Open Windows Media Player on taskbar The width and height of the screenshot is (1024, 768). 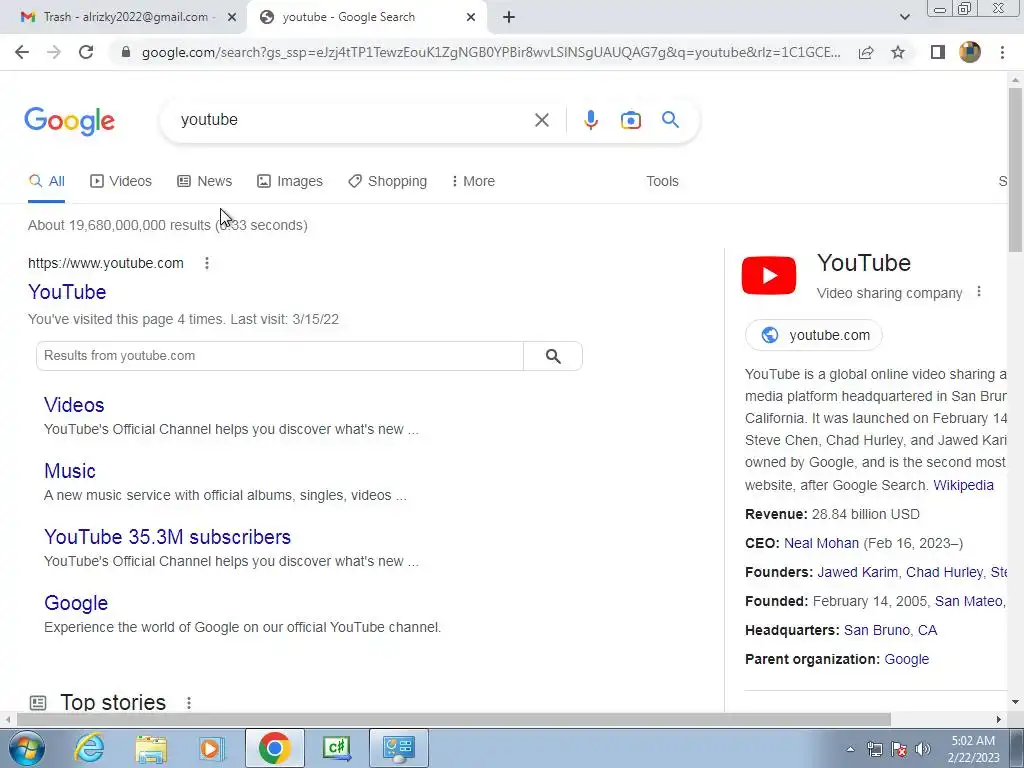pos(211,748)
